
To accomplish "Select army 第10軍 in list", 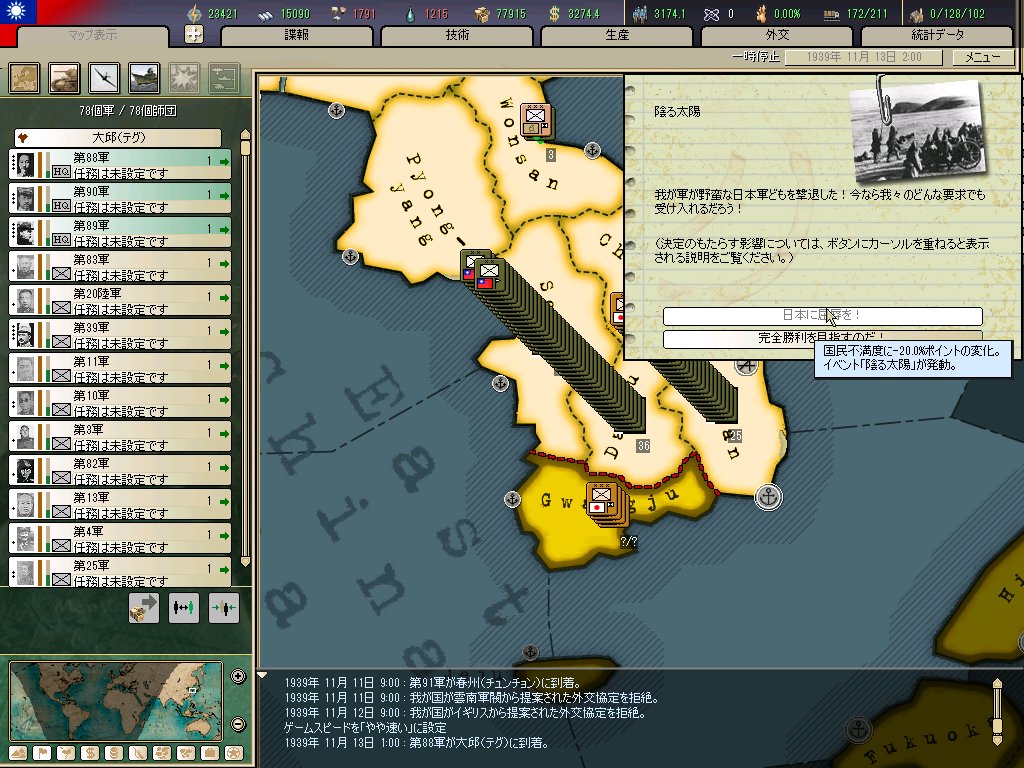I will point(120,402).
